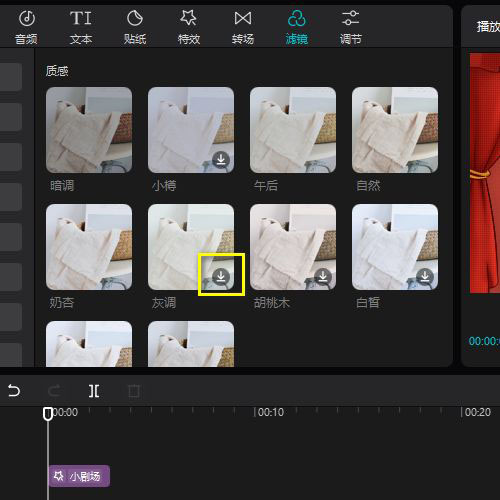Click the split clip tool
The width and height of the screenshot is (500, 500).
[x=94, y=391]
